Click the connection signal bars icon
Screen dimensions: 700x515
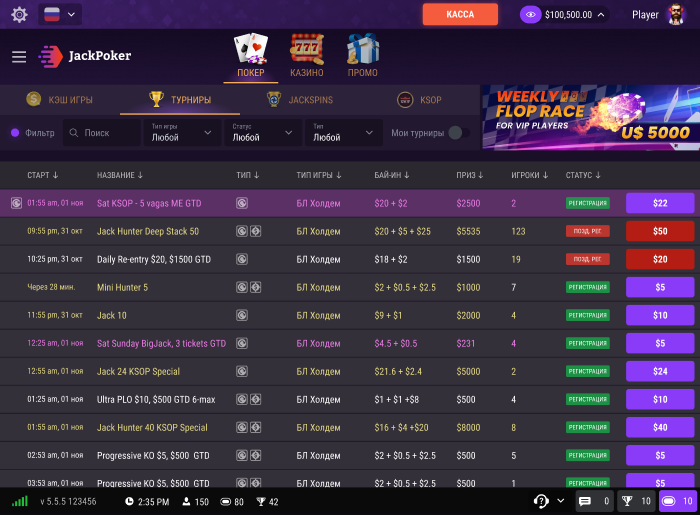point(20,502)
